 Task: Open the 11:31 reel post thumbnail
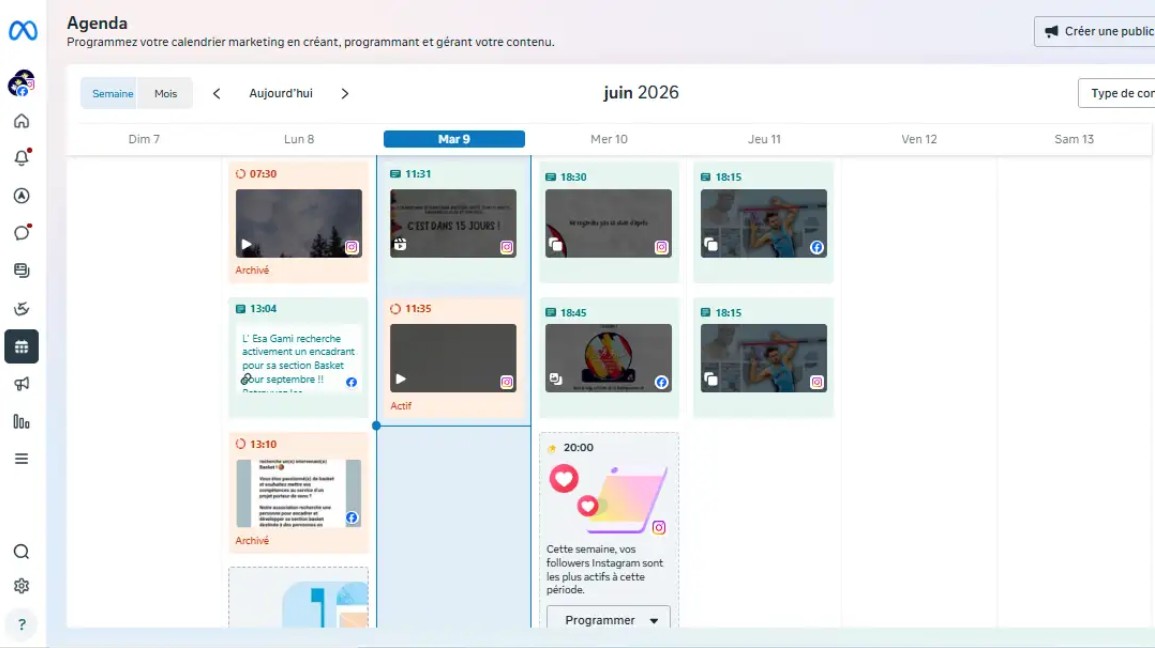pyautogui.click(x=453, y=223)
